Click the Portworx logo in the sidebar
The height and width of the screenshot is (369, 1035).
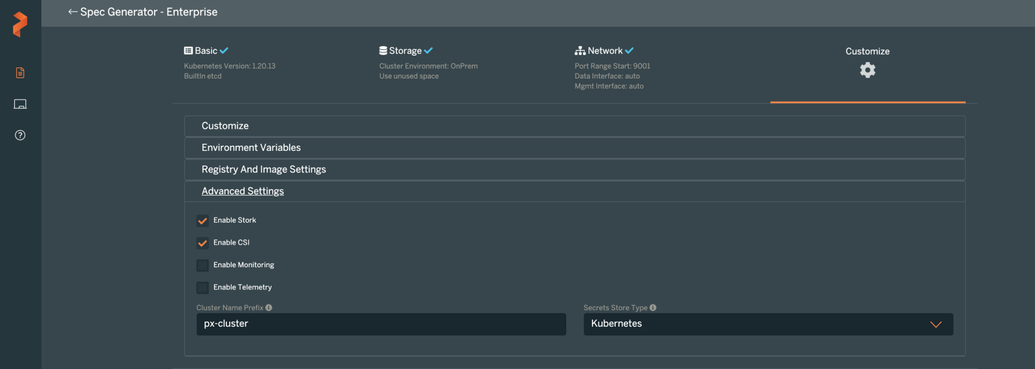click(20, 24)
